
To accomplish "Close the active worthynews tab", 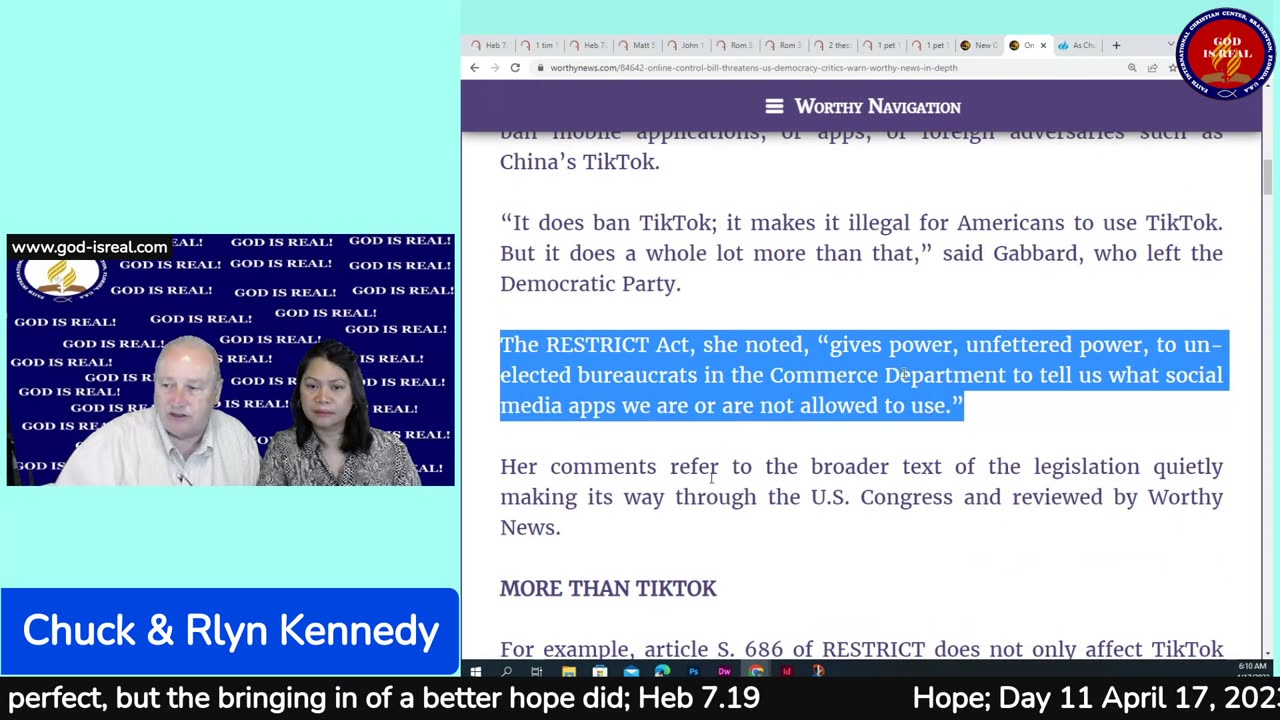I will pyautogui.click(x=1043, y=45).
